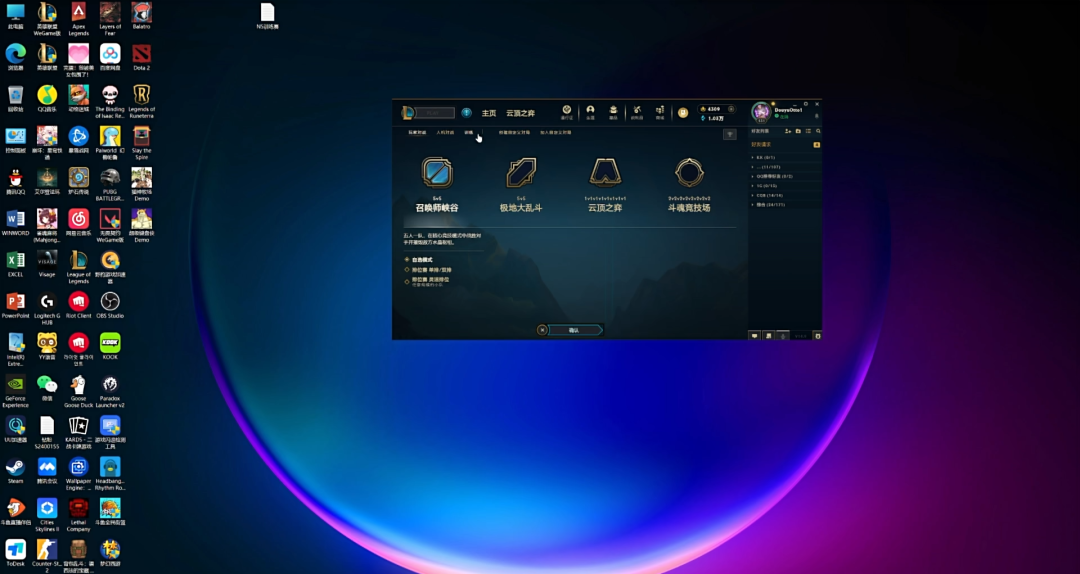Open the 主页 home tab

coord(489,113)
